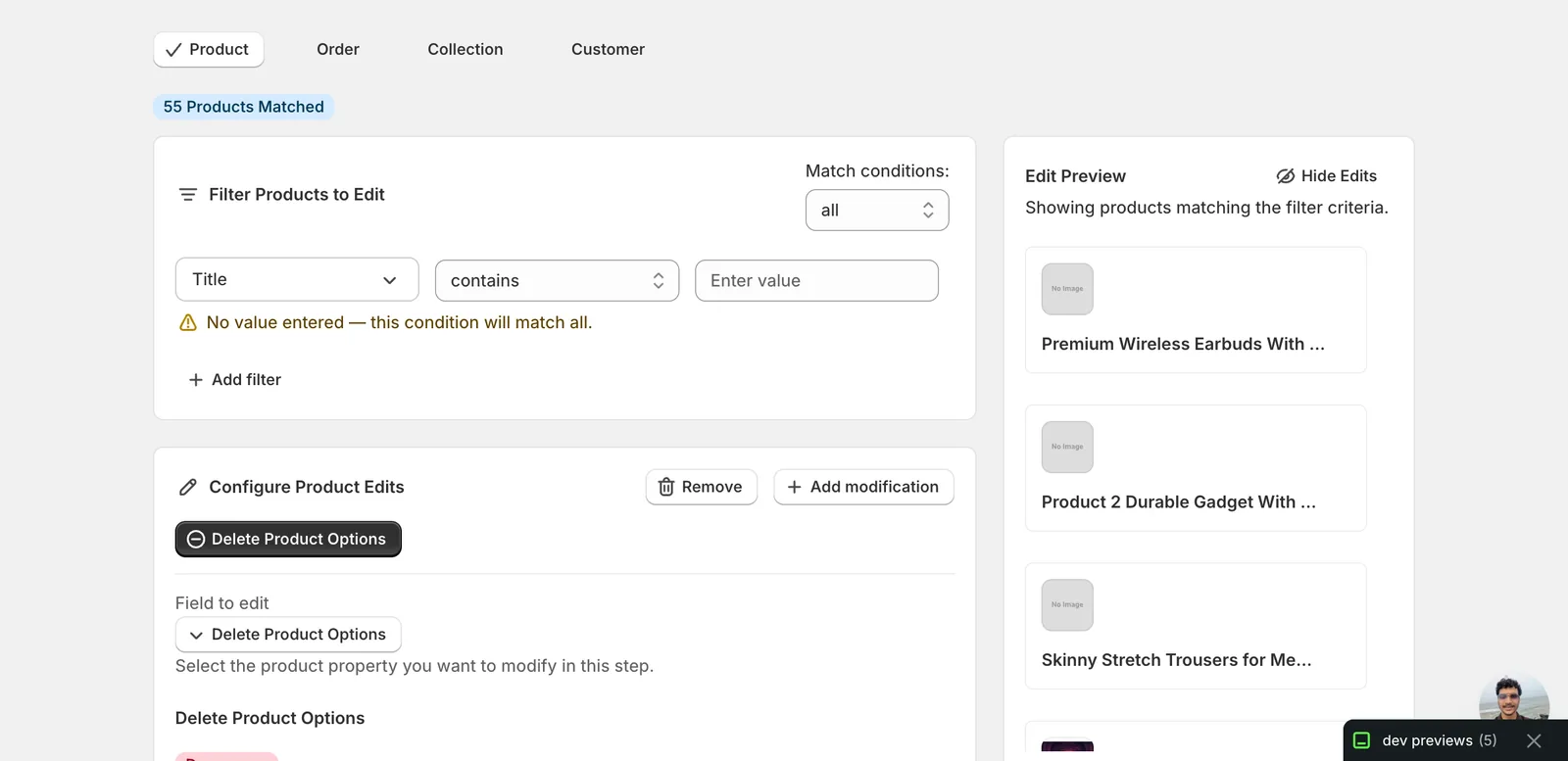The height and width of the screenshot is (761, 1568).
Task: Click the 55 Products Matched badge
Action: tap(243, 107)
